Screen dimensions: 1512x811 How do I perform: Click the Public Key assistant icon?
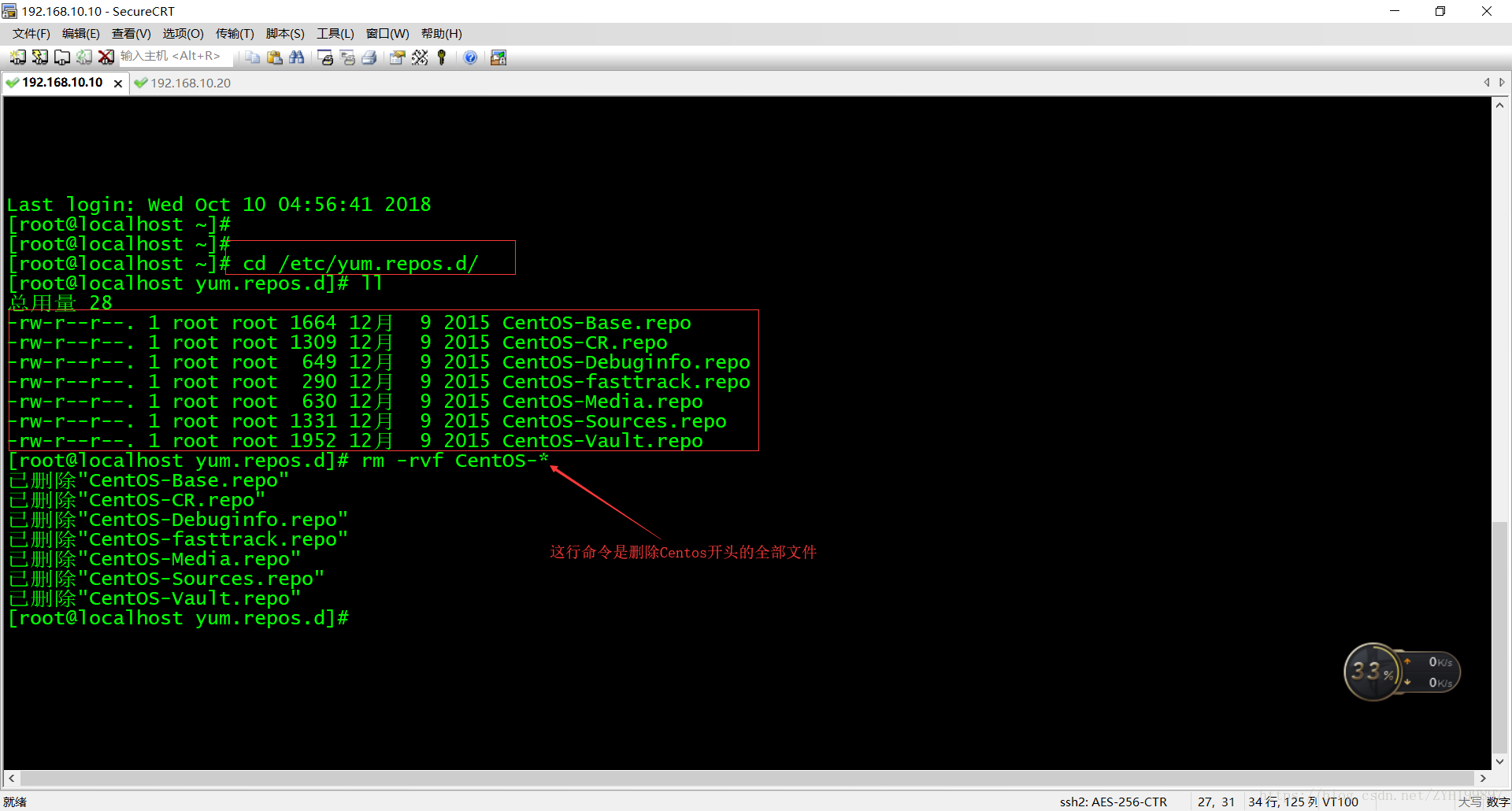pos(442,57)
